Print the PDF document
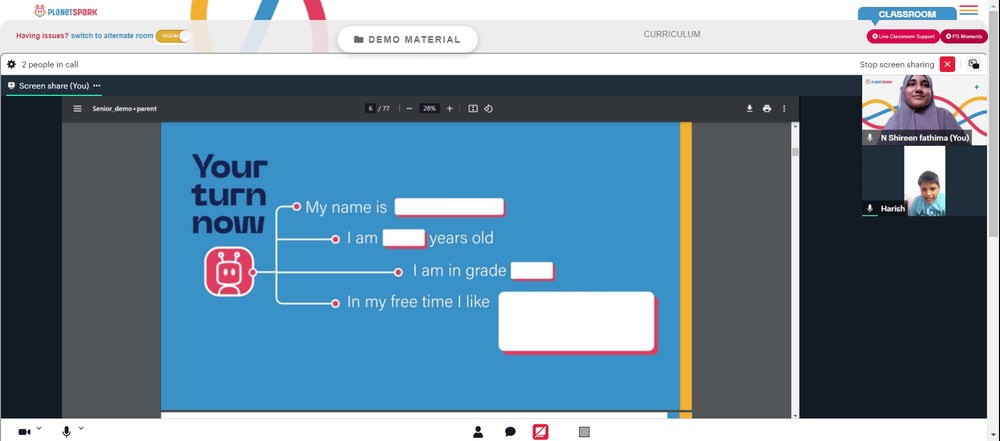The width and height of the screenshot is (1000, 441). tap(767, 108)
